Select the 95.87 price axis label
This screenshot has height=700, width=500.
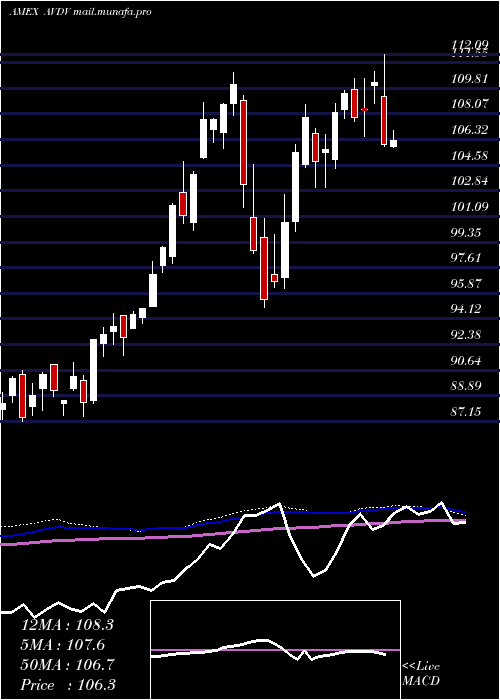pyautogui.click(x=466, y=284)
